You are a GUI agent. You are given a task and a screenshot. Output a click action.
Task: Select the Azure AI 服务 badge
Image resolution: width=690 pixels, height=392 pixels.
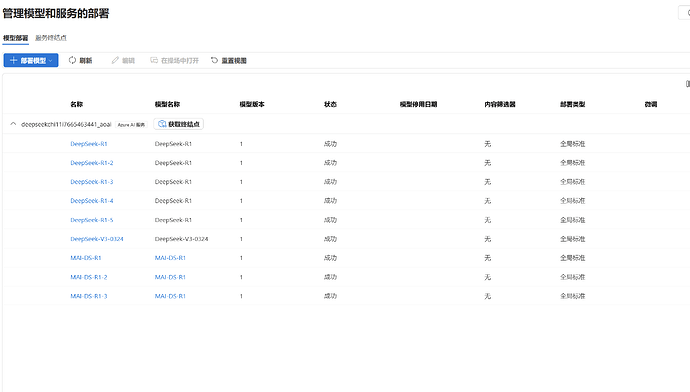(x=131, y=125)
